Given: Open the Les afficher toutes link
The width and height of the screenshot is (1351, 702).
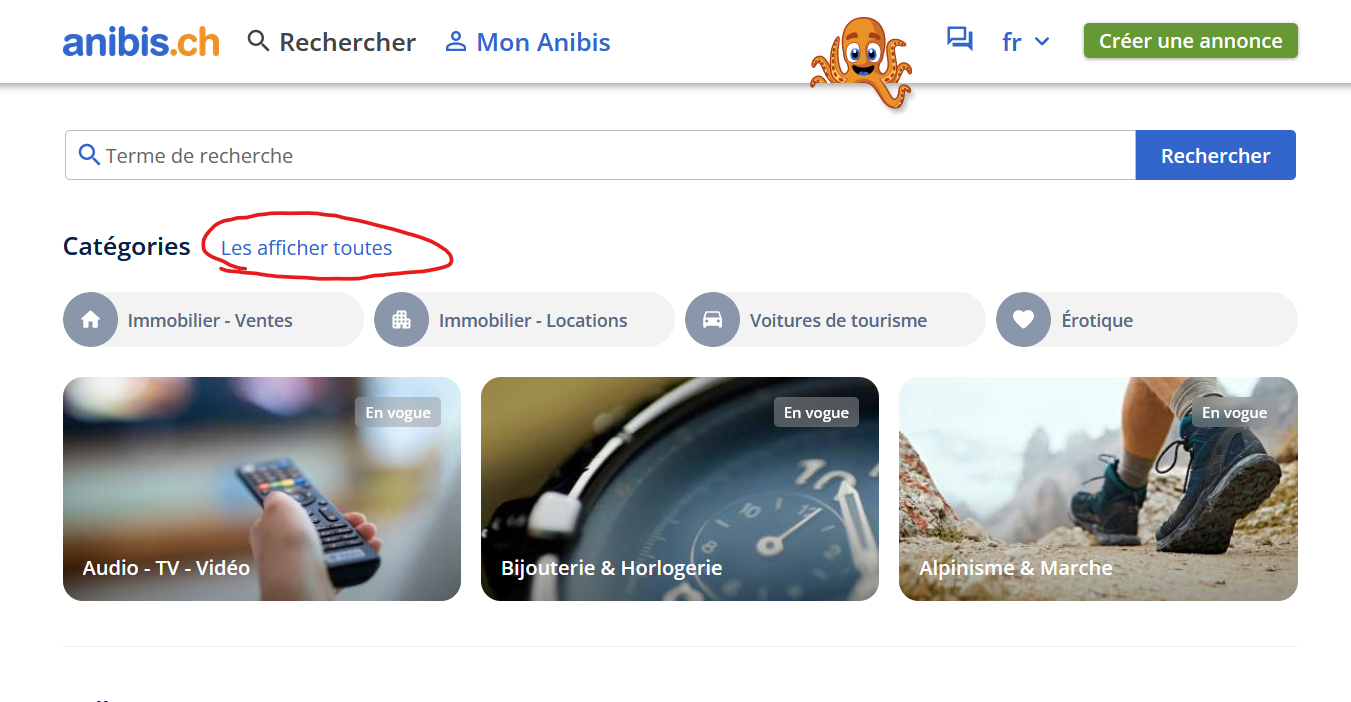Looking at the screenshot, I should pos(307,248).
